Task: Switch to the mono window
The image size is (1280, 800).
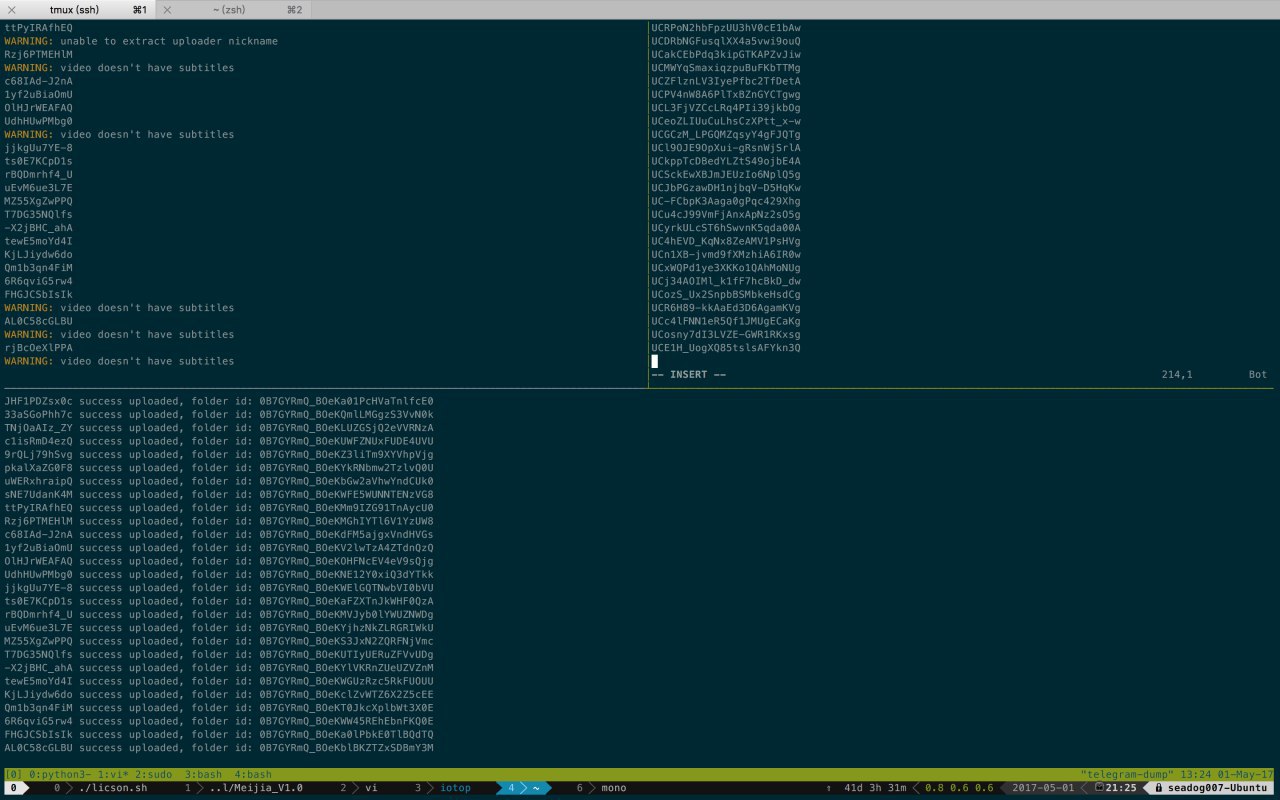Action: pos(613,788)
